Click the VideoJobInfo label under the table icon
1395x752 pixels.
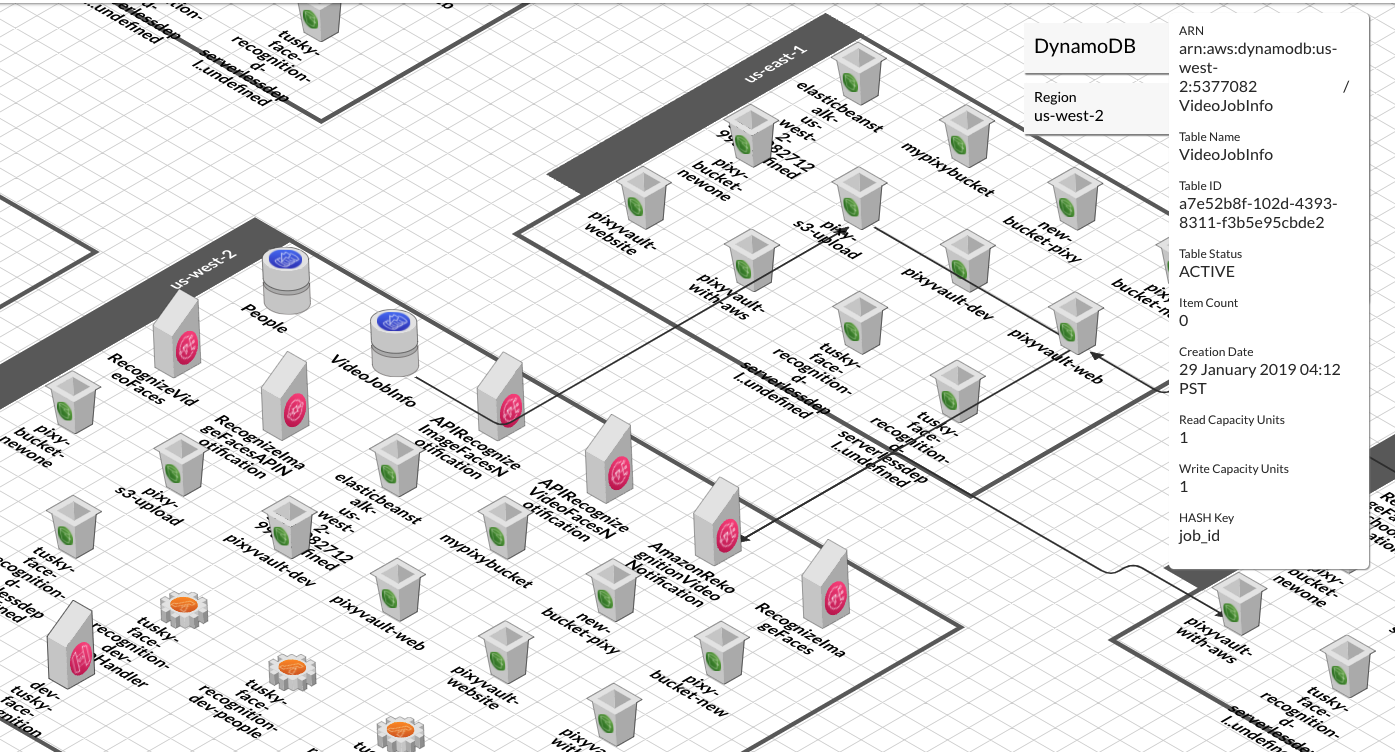point(374,381)
